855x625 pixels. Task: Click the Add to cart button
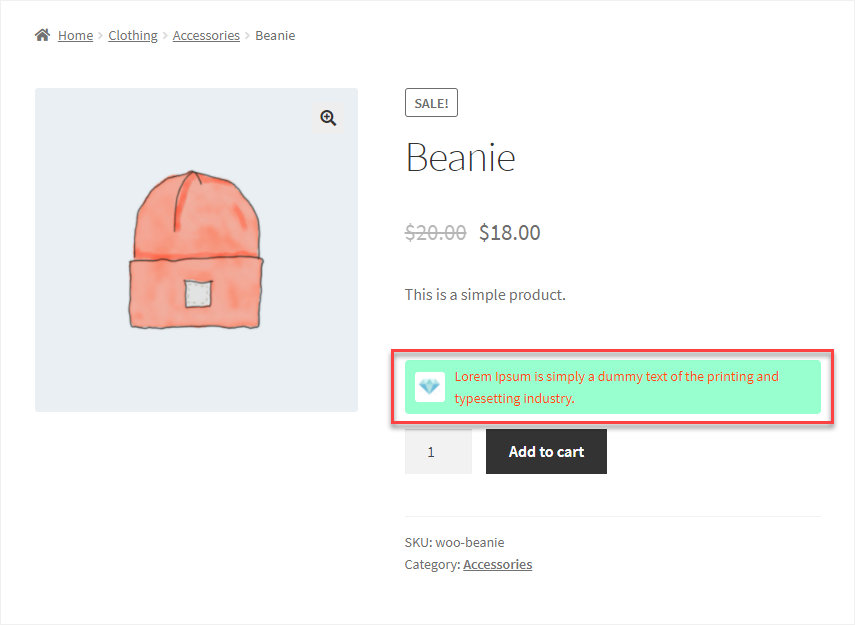pyautogui.click(x=546, y=452)
